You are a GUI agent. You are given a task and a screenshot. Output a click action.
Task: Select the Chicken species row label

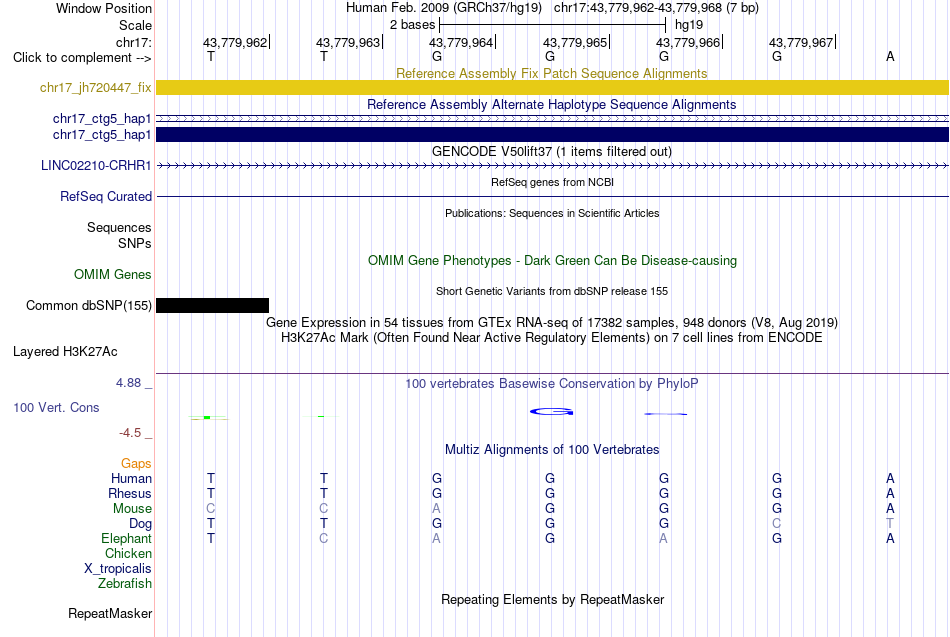click(x=128, y=553)
